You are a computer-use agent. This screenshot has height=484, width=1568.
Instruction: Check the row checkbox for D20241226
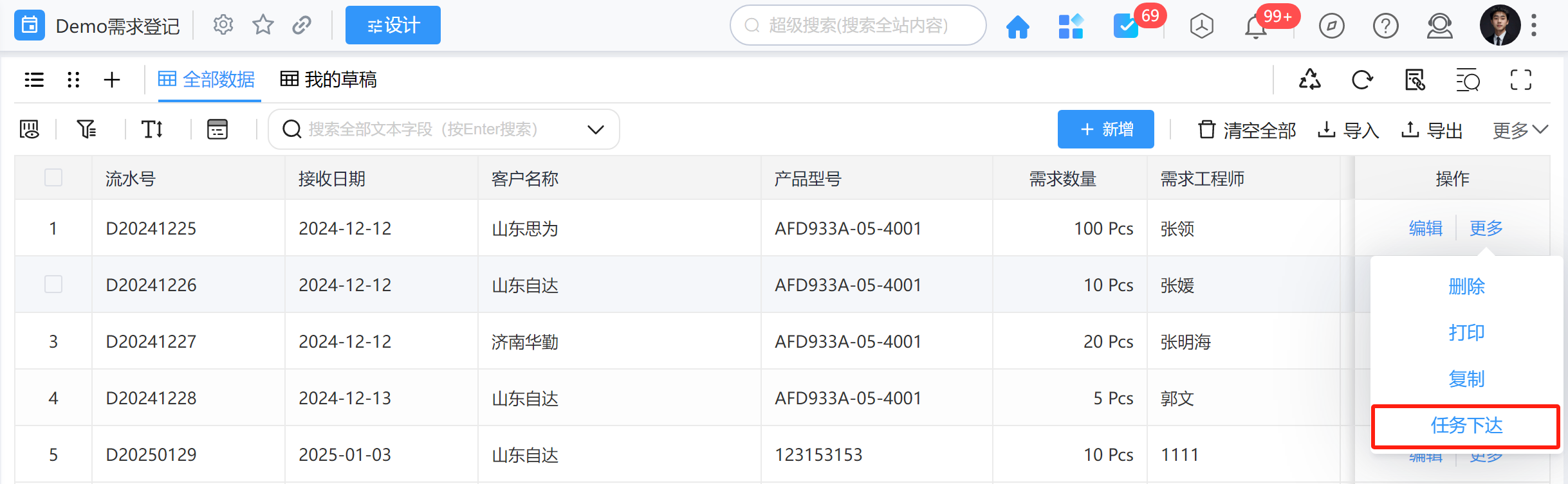coord(53,284)
